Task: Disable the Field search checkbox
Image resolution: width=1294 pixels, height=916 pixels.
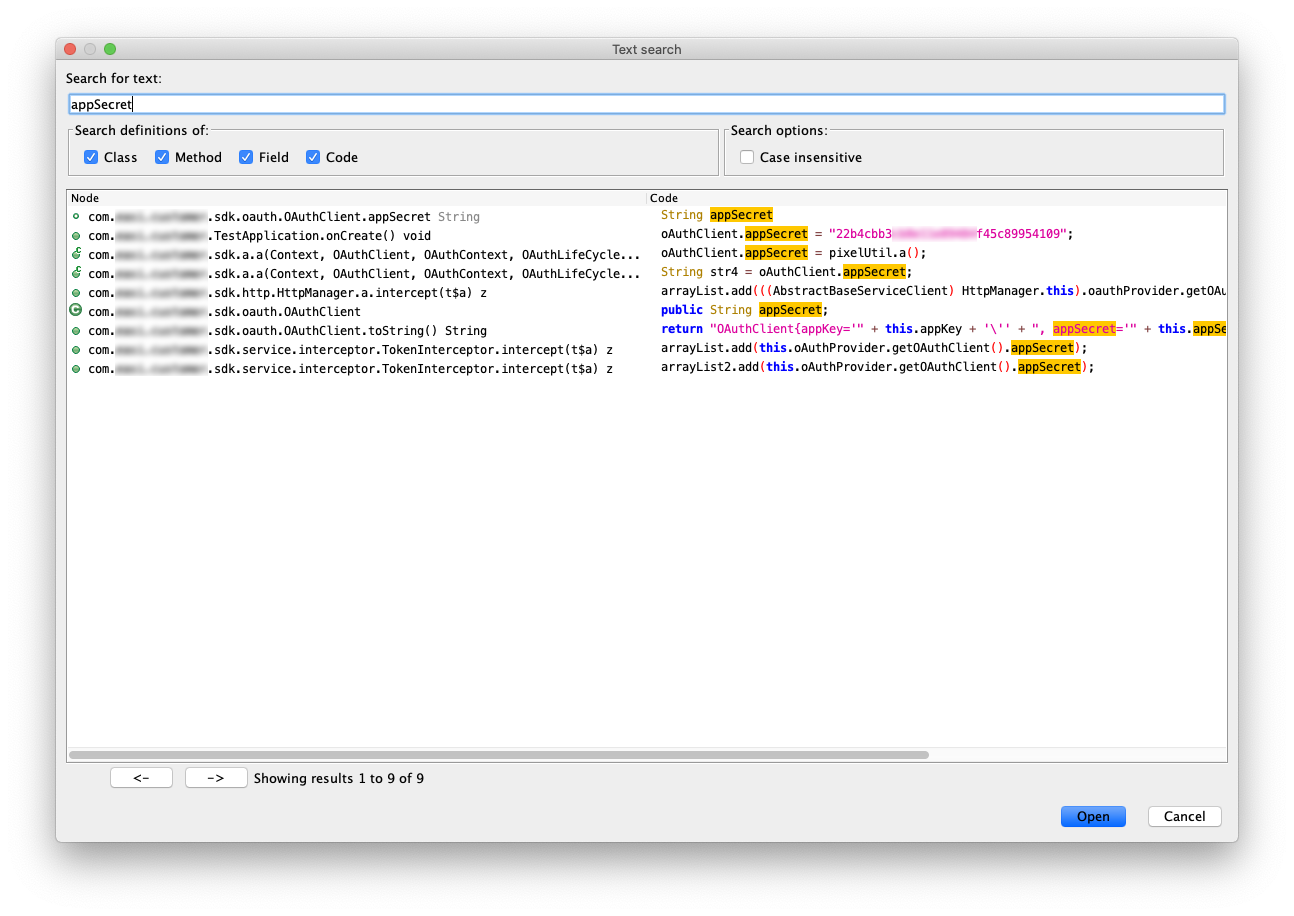Action: 245,157
